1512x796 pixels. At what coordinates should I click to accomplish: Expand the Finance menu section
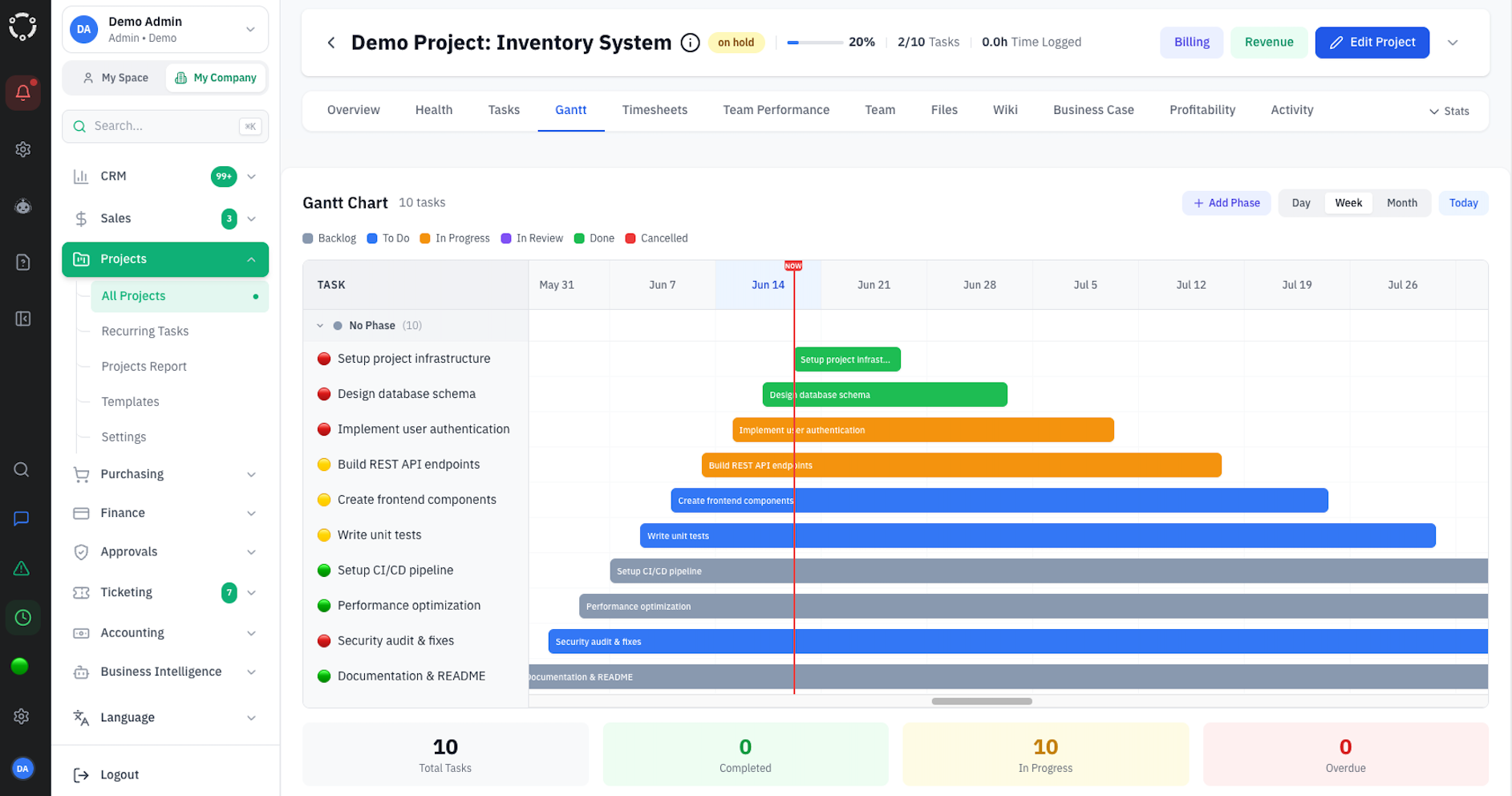(251, 513)
